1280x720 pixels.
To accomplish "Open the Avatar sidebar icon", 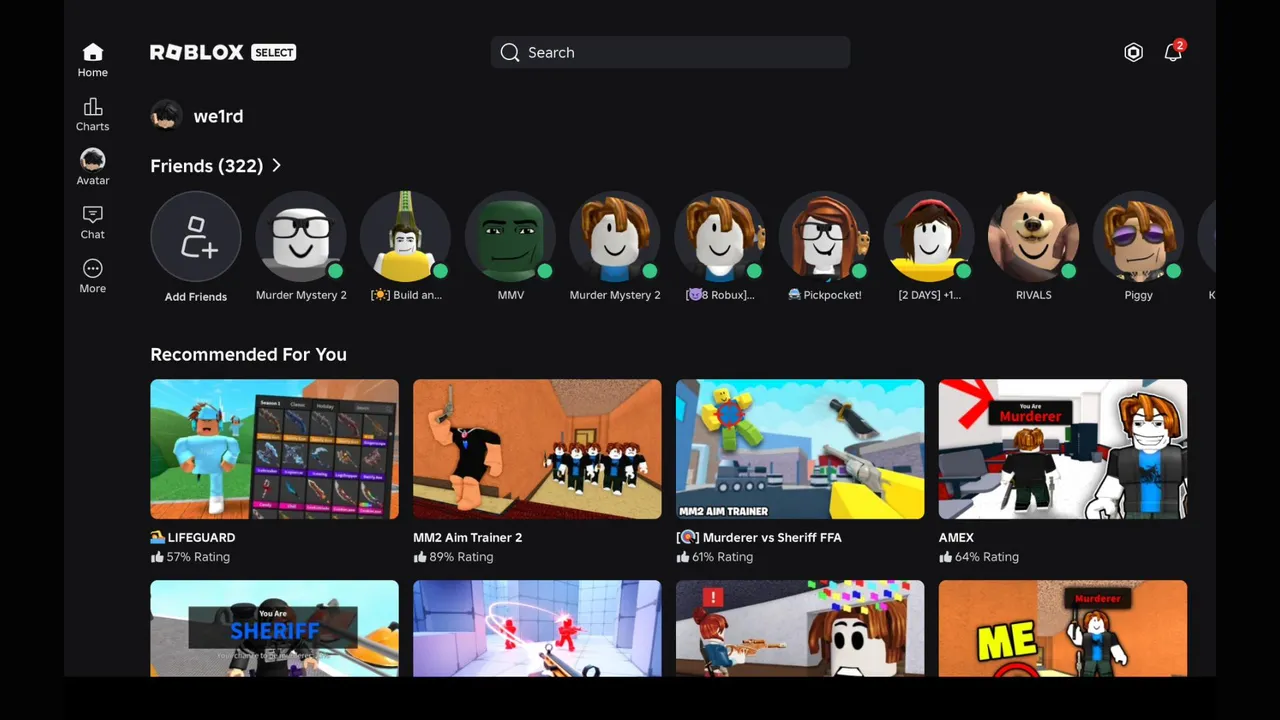I will pos(92,160).
